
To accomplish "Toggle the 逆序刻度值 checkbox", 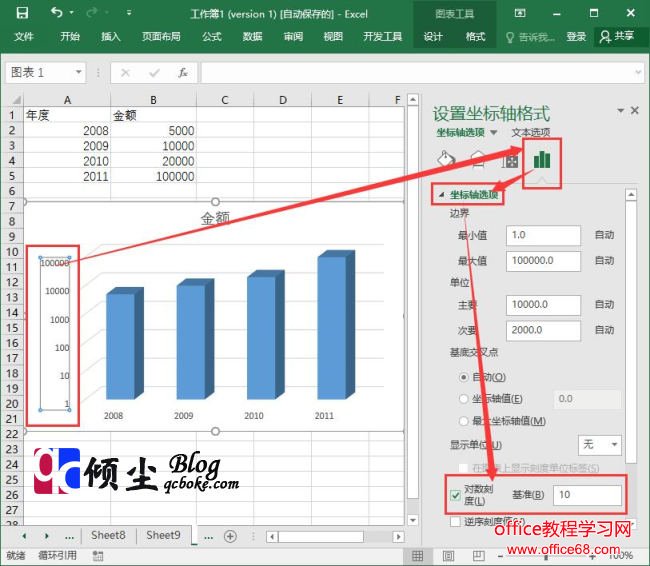I will tap(455, 522).
